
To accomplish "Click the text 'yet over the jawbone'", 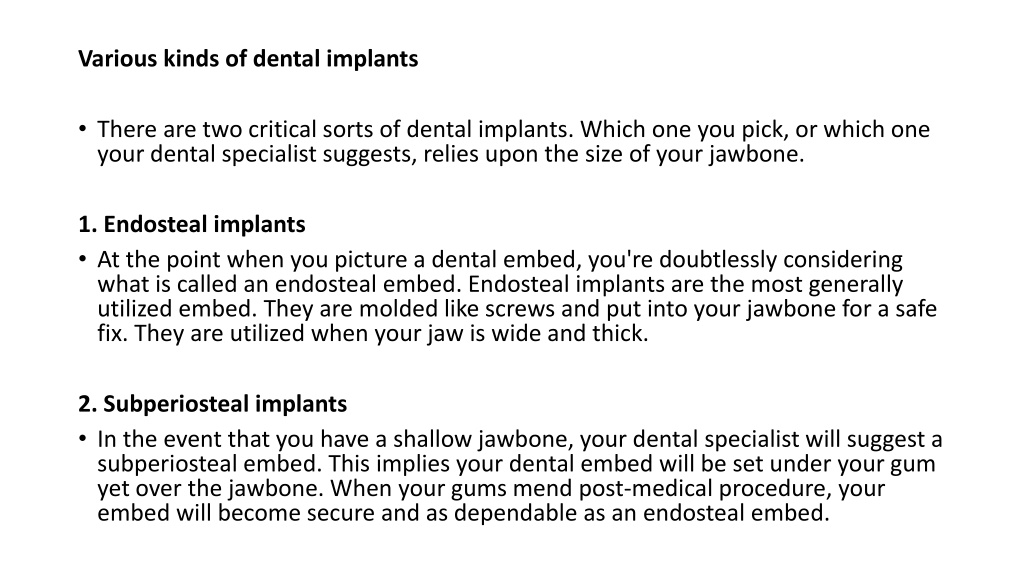I will [213, 488].
